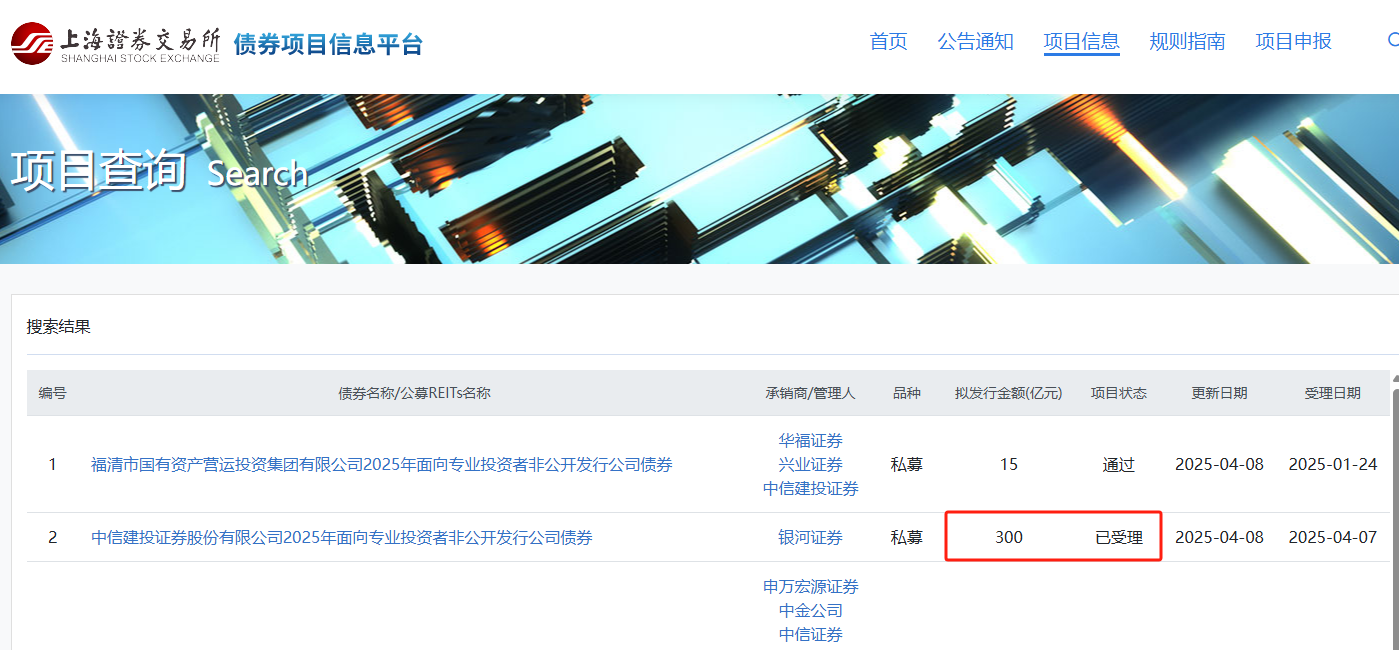The width and height of the screenshot is (1399, 650).
Task: Click 私募 type in row 1
Action: point(907,464)
